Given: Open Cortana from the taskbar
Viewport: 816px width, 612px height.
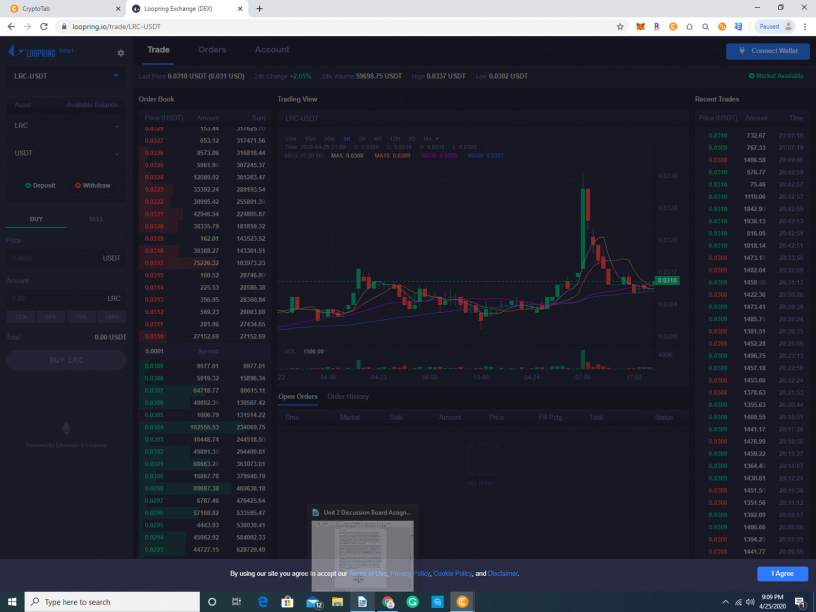Looking at the screenshot, I should (x=212, y=602).
